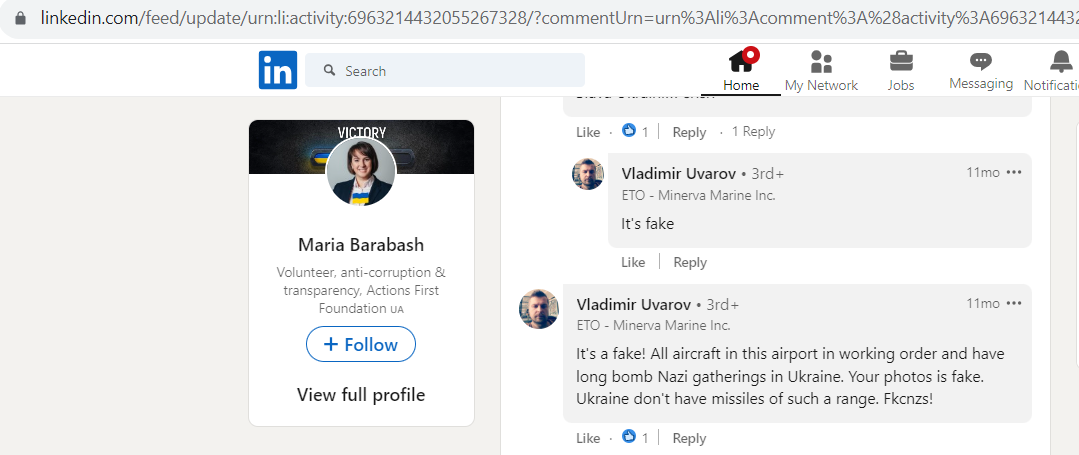Like the long Vladimir Uvarov comment
The image size is (1079, 455).
pos(588,438)
